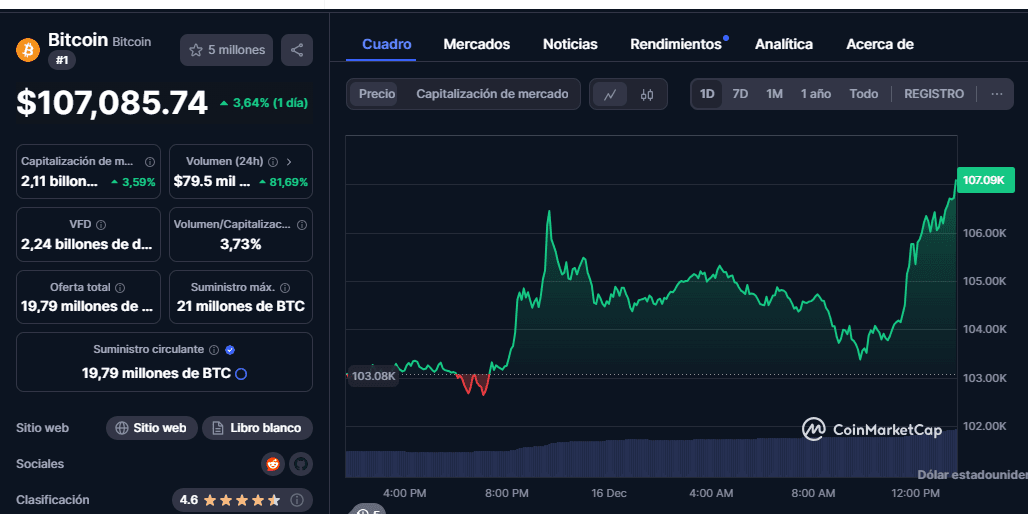Click the 103.08K opening price label
This screenshot has height=514, width=1028.
373,376
